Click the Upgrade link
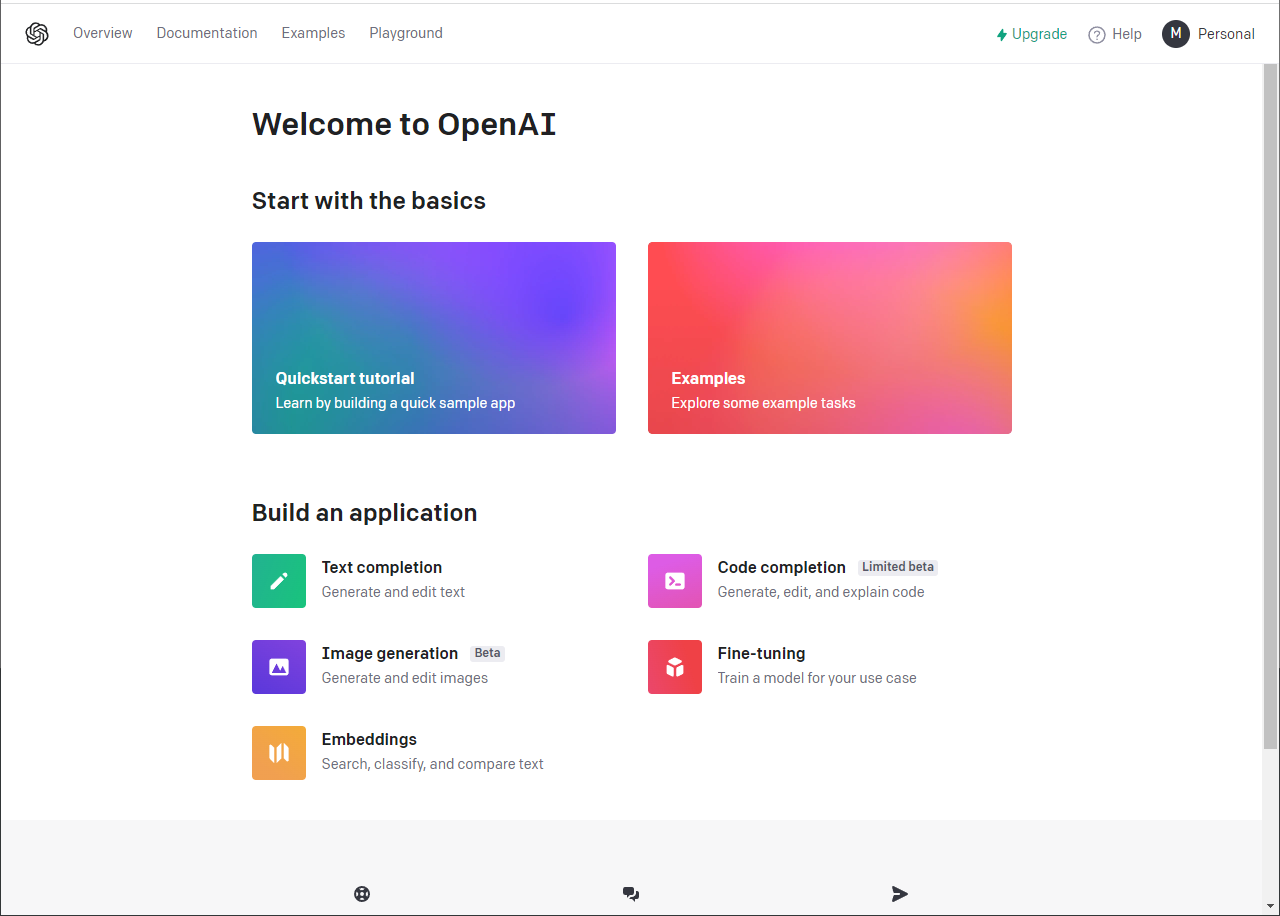The image size is (1280, 916). 1039,33
